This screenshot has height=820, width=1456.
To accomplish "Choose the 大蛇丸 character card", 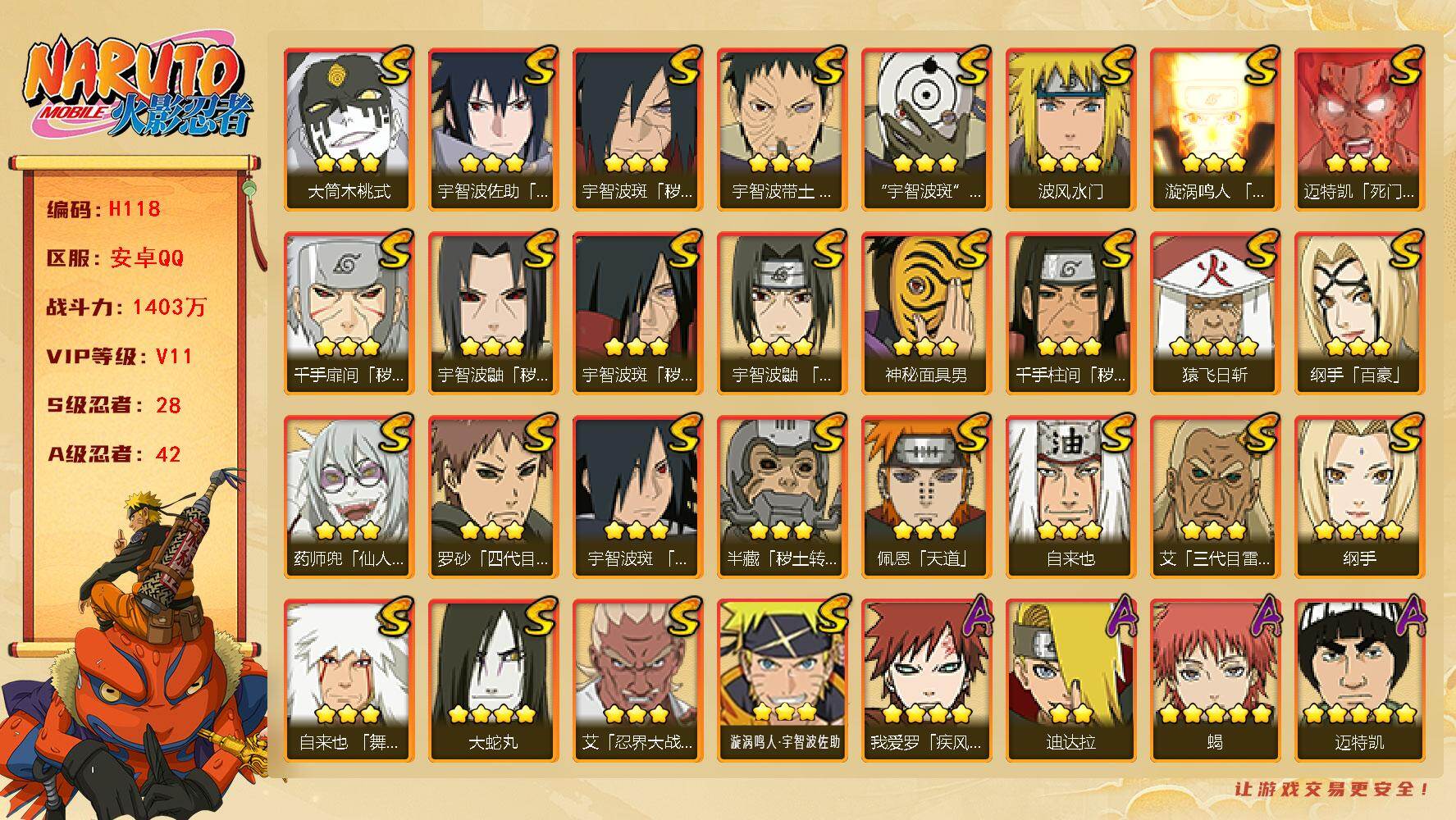I will [493, 680].
